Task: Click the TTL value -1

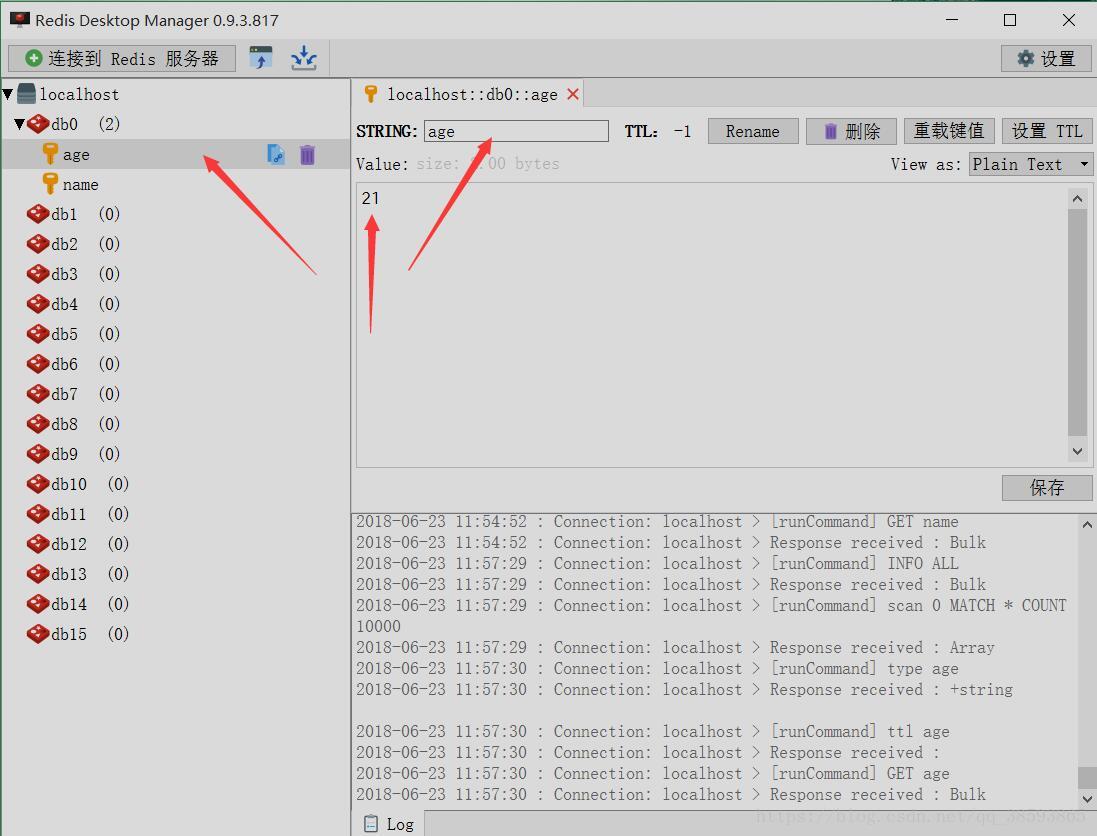Action: [682, 132]
